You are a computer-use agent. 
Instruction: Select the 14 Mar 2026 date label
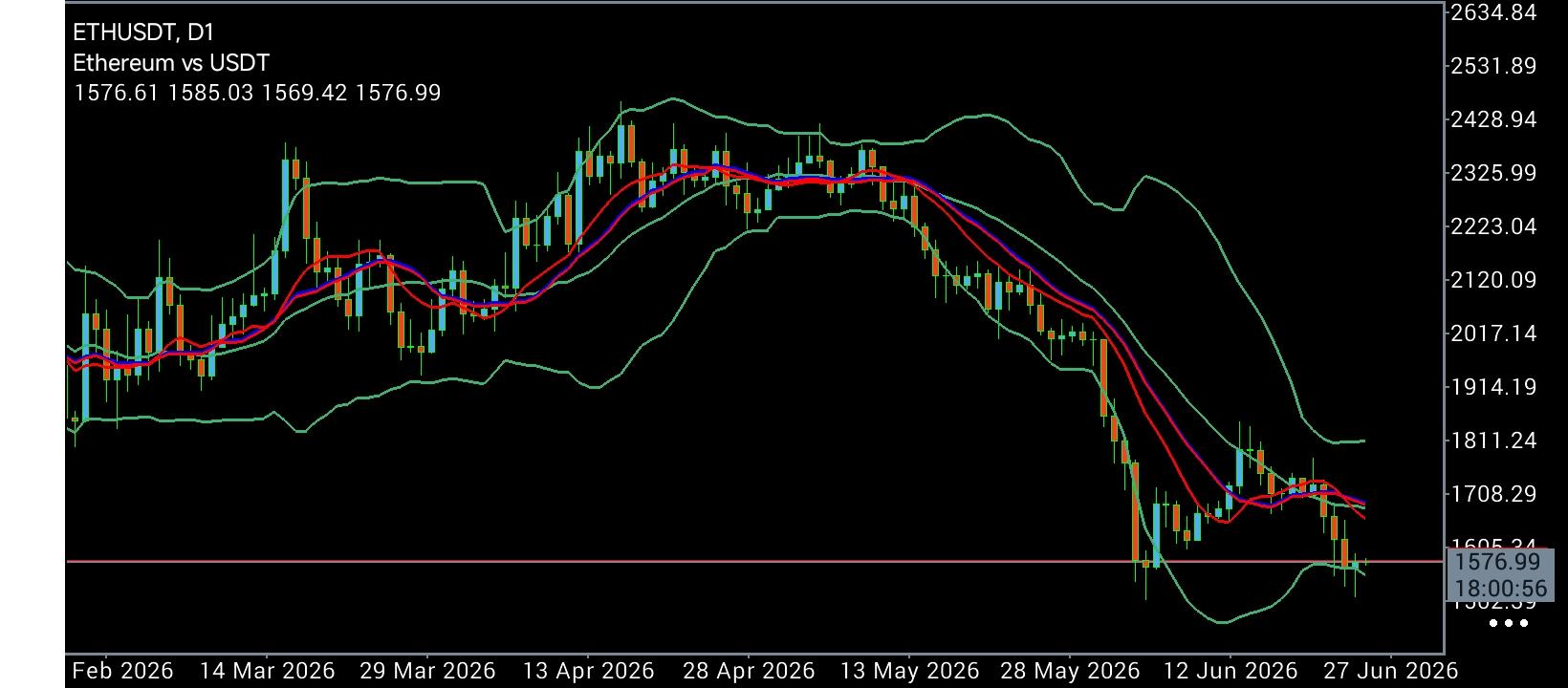coord(268,671)
